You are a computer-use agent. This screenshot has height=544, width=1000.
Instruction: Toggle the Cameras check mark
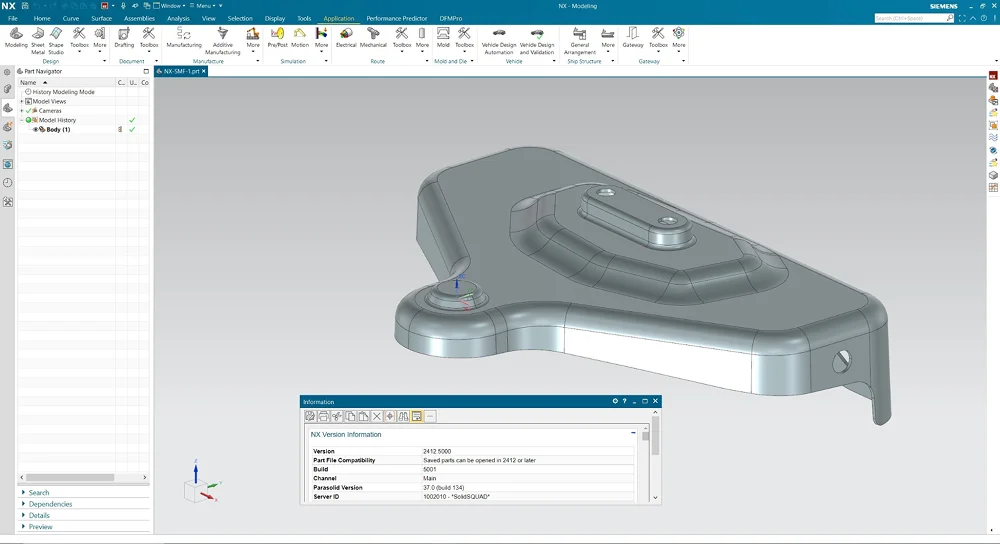(29, 111)
